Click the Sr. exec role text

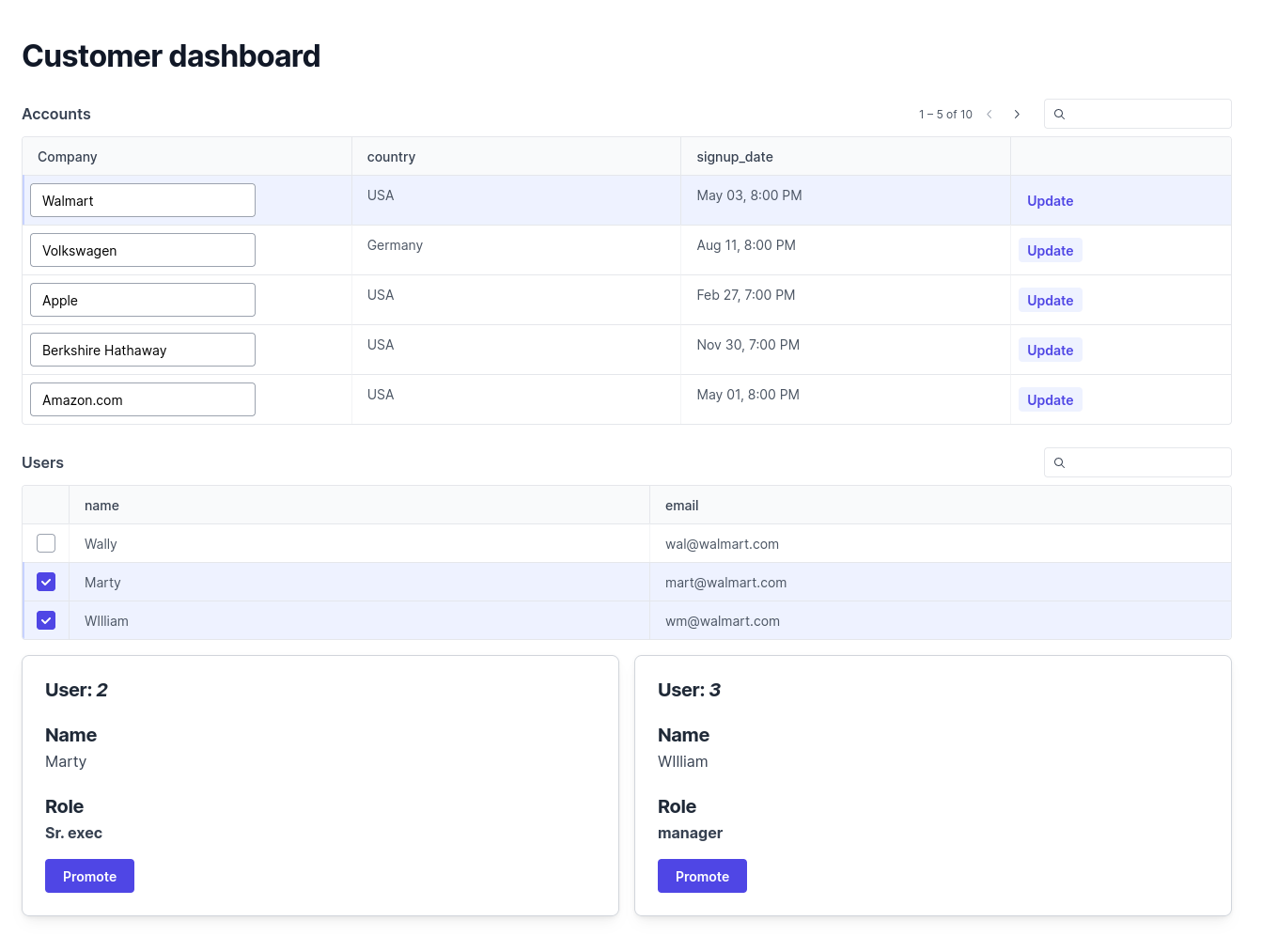tap(73, 833)
